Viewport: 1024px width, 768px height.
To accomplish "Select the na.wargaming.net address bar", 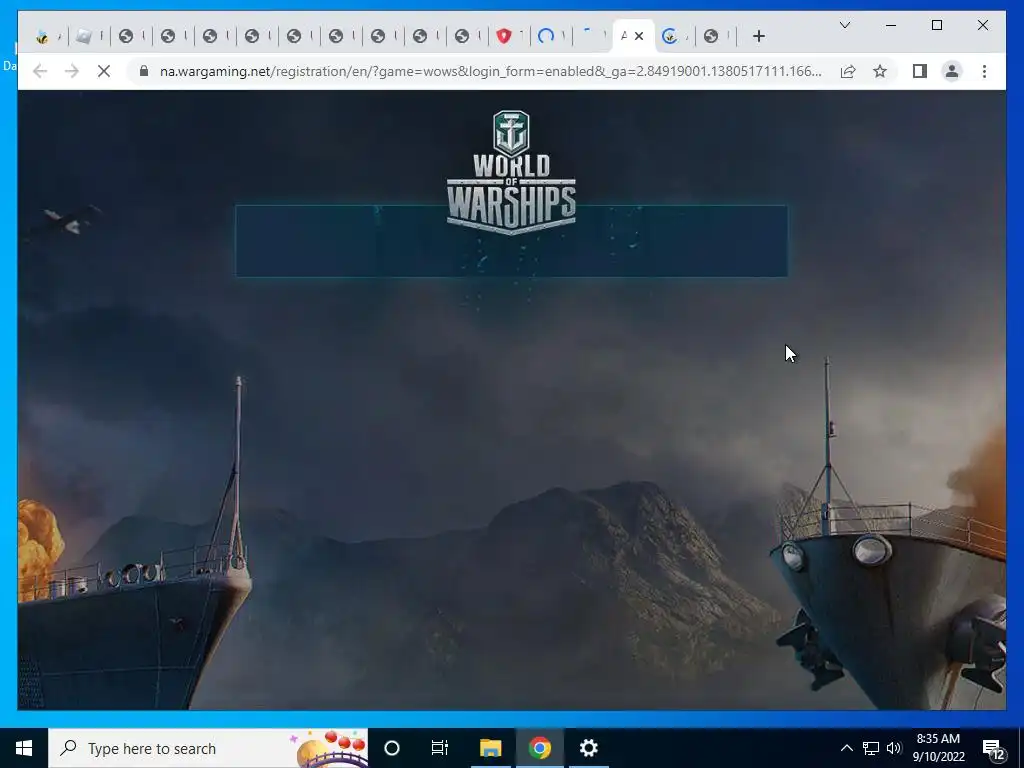I will click(490, 71).
